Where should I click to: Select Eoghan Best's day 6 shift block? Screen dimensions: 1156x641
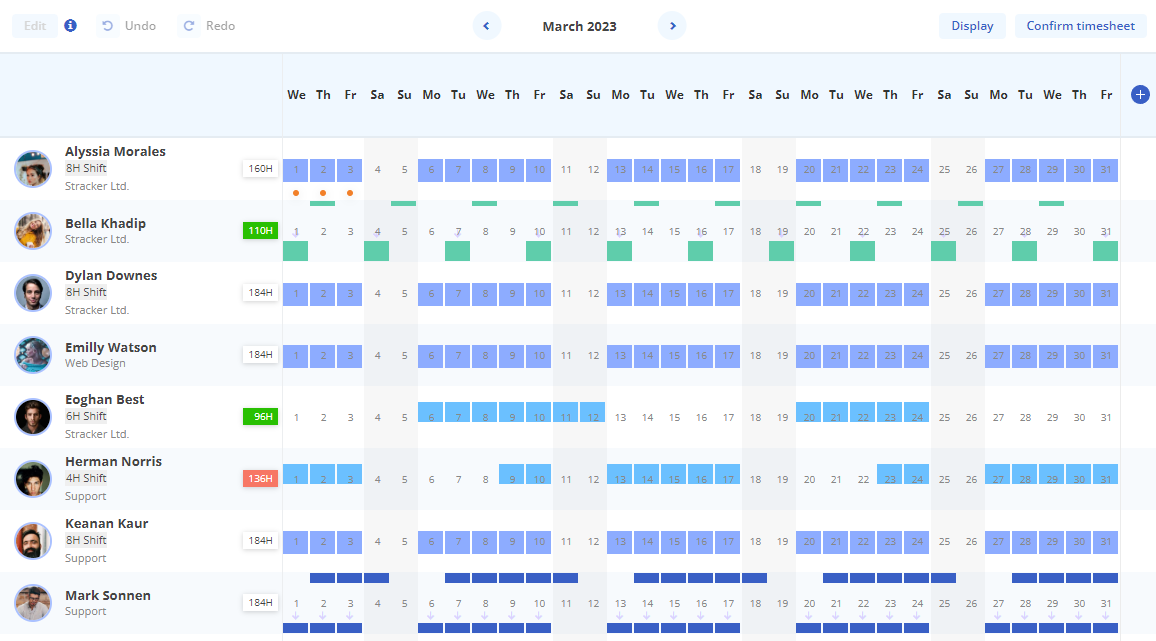pos(431,414)
